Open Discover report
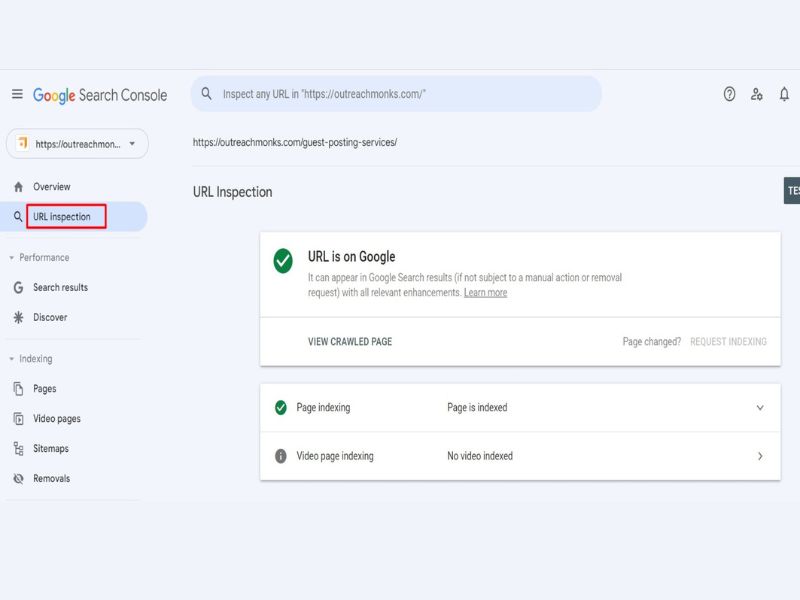The height and width of the screenshot is (600, 800). (x=50, y=317)
